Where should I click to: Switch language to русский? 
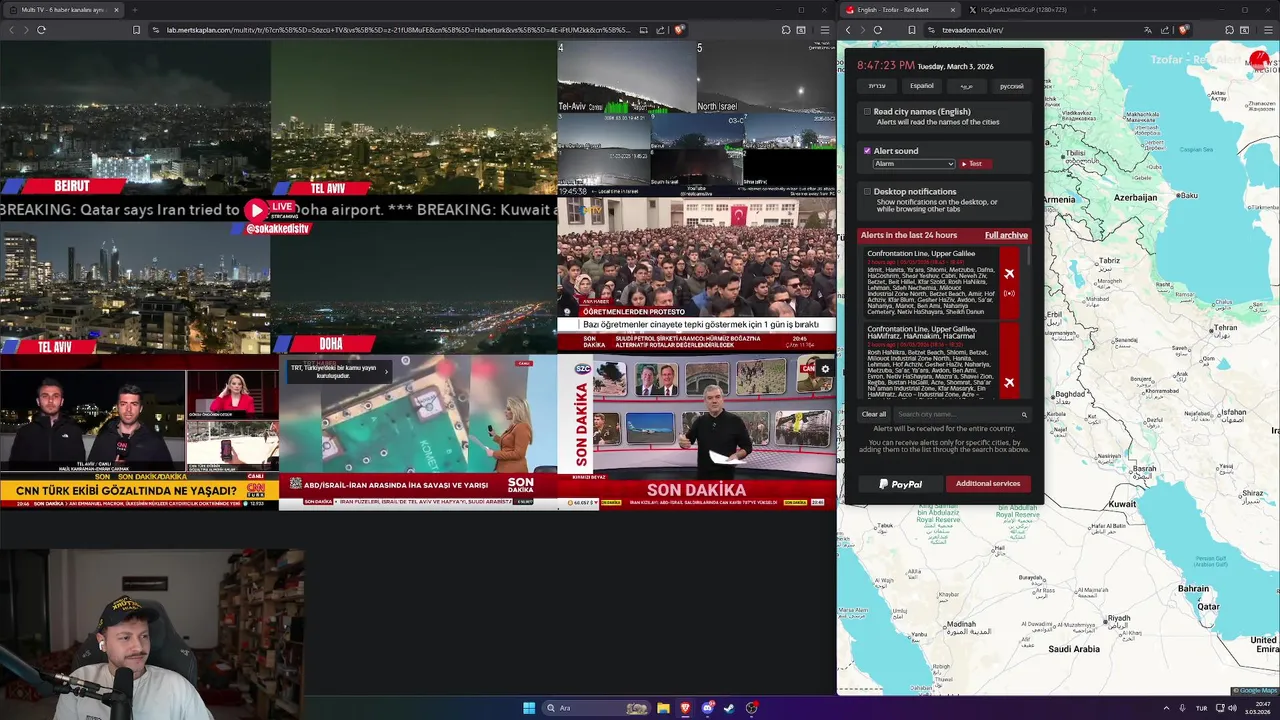point(1012,86)
